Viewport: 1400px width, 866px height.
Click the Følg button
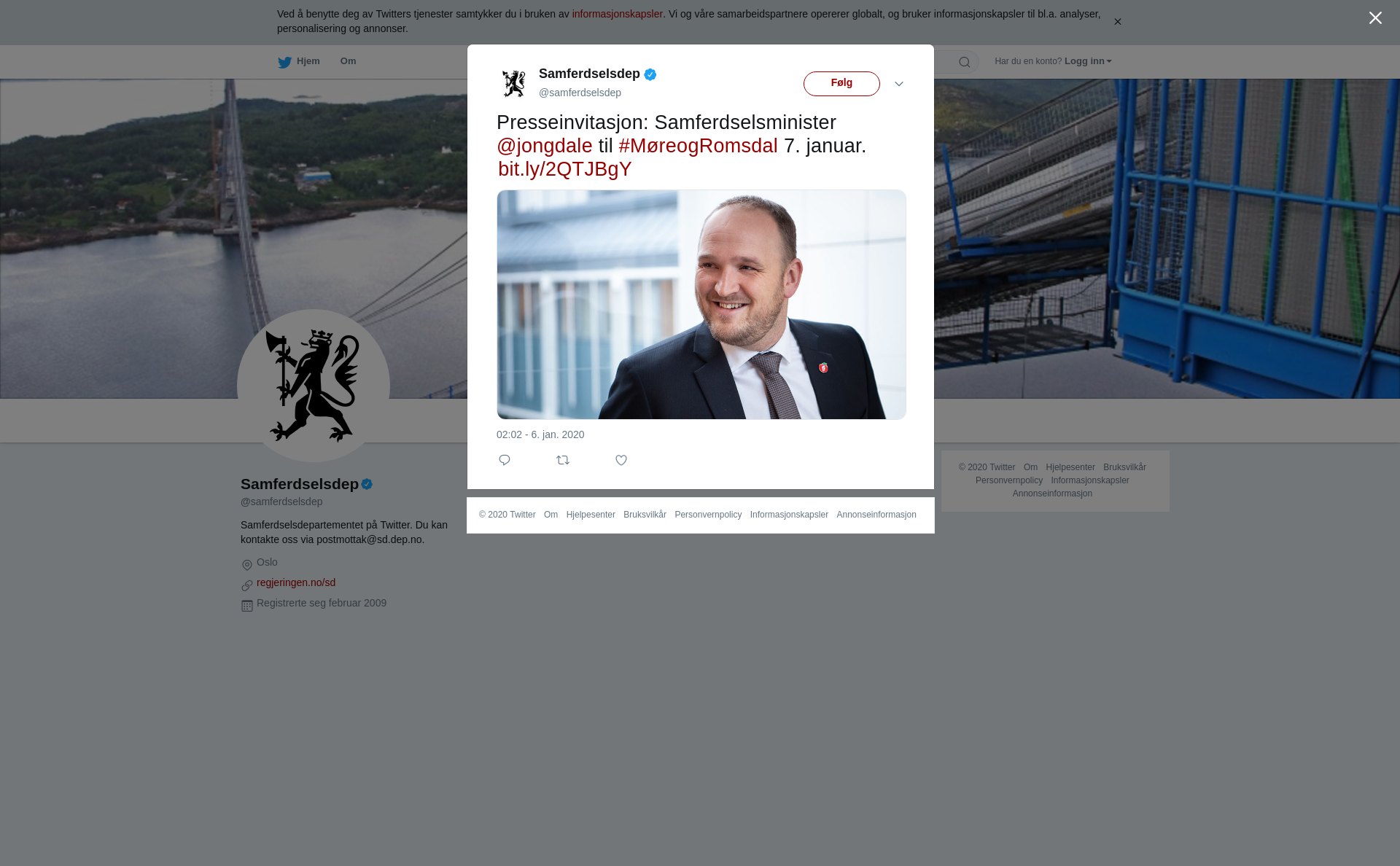(841, 83)
